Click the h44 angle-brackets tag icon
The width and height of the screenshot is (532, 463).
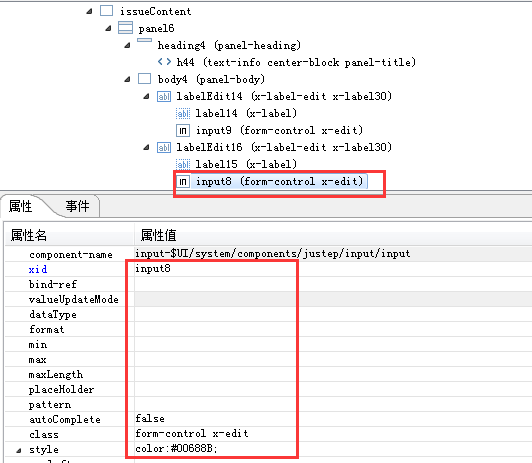click(x=164, y=62)
